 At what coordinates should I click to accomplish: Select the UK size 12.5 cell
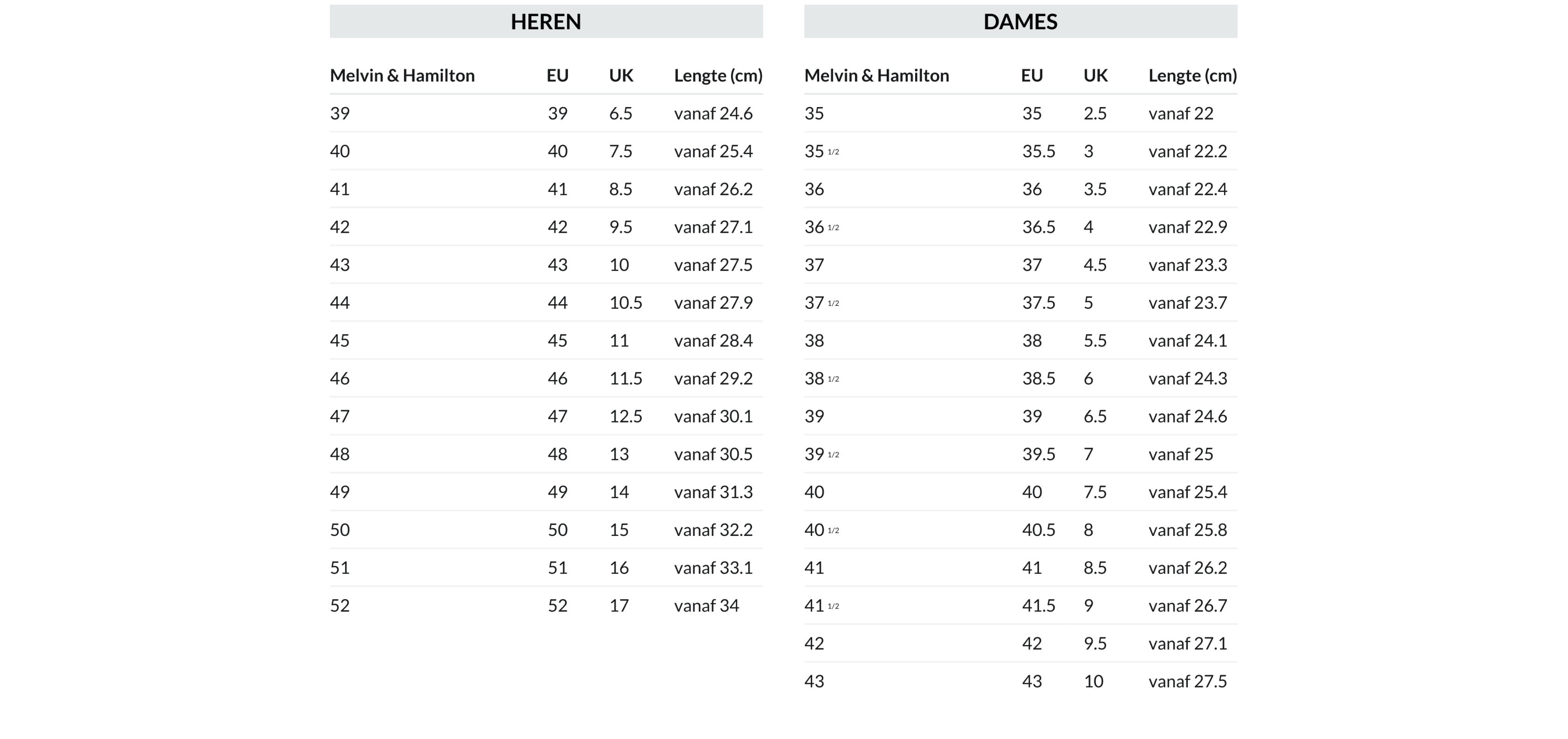pyautogui.click(x=625, y=417)
